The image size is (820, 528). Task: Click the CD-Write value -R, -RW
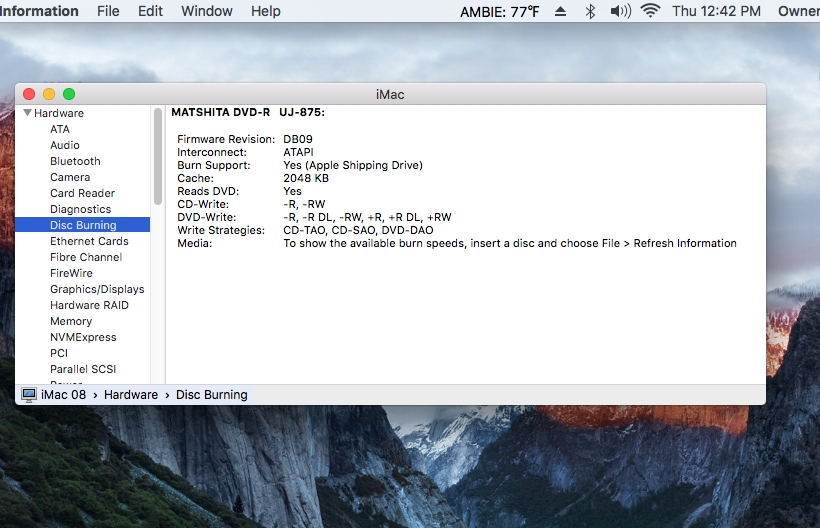[x=304, y=204]
